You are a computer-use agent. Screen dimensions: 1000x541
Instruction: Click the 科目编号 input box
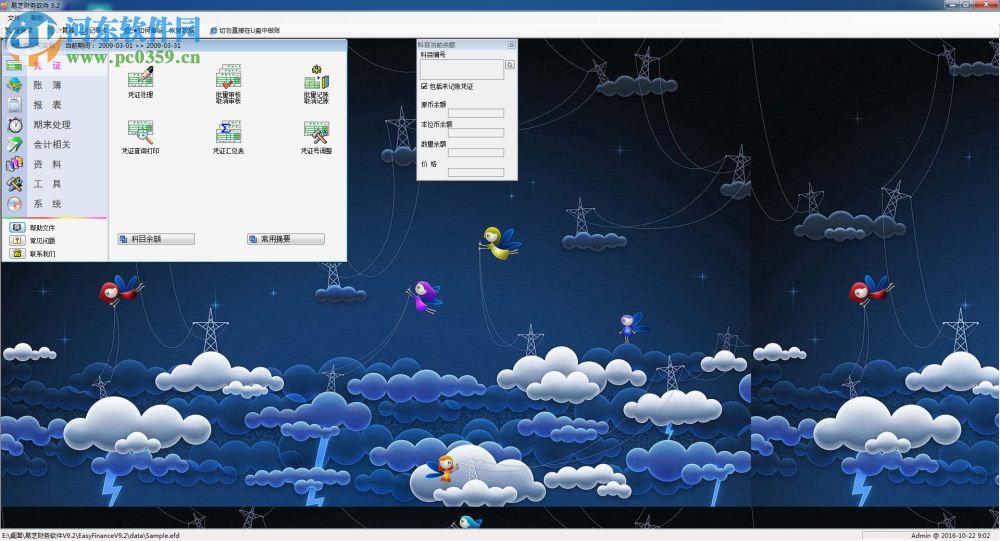(x=462, y=70)
